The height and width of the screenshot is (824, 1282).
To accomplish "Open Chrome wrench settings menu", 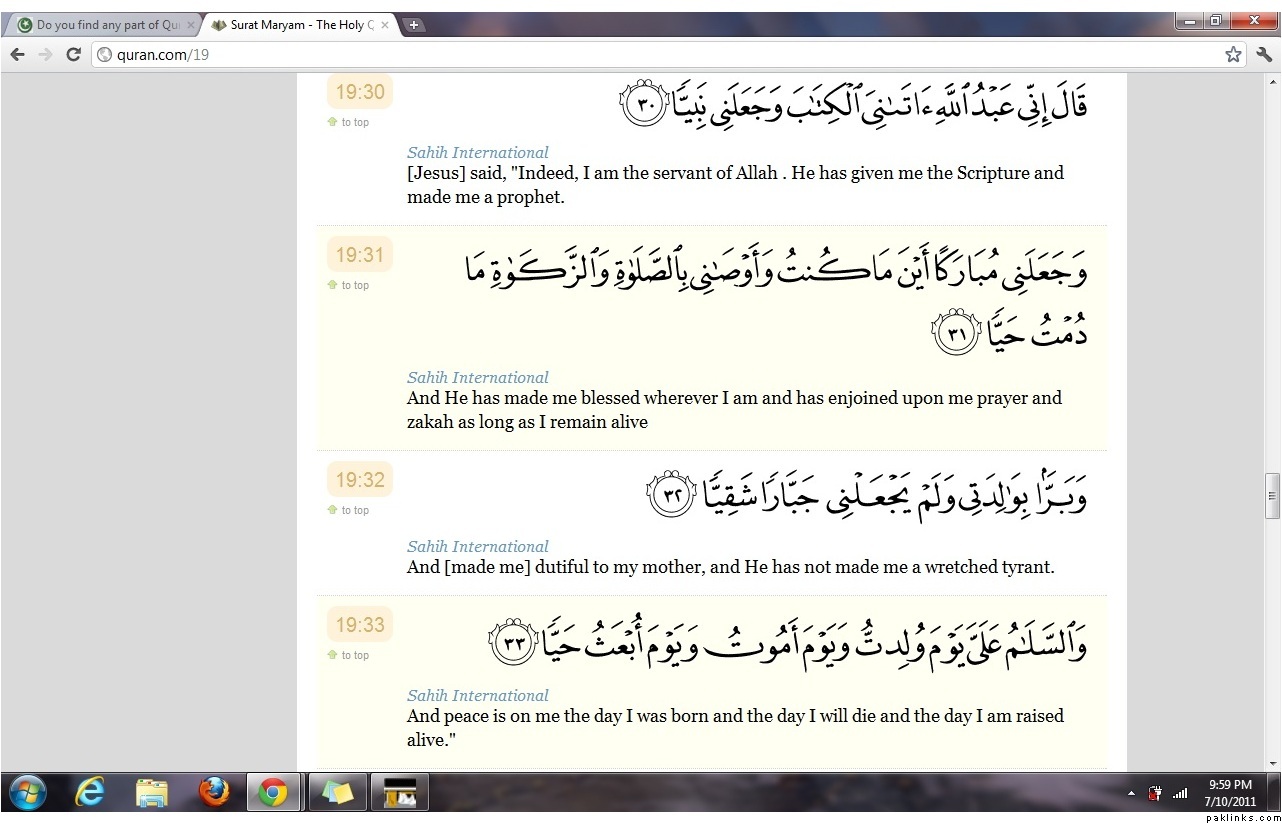I will pyautogui.click(x=1263, y=54).
